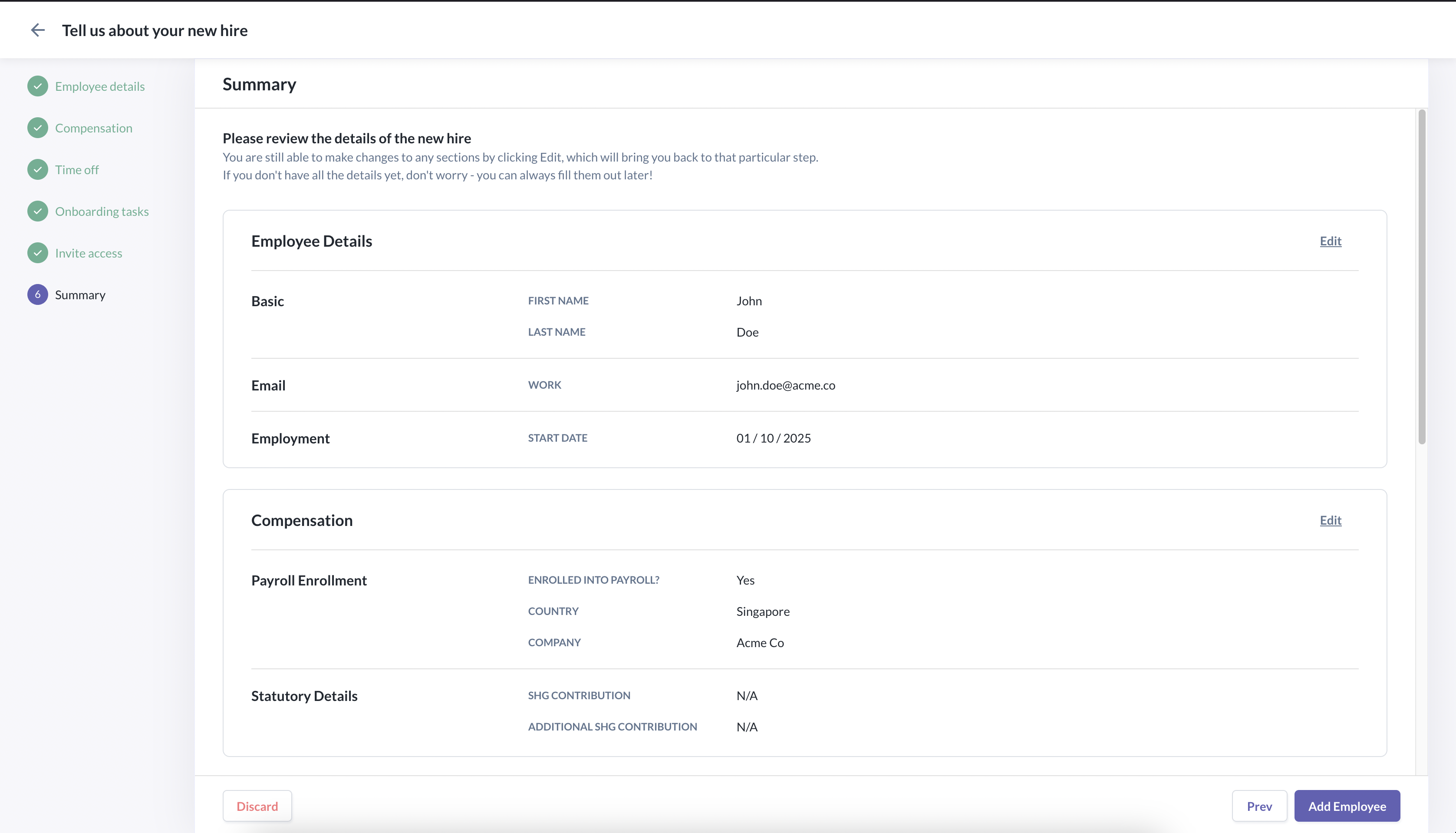This screenshot has height=833, width=1456.
Task: Click Add Employee button
Action: click(x=1347, y=806)
